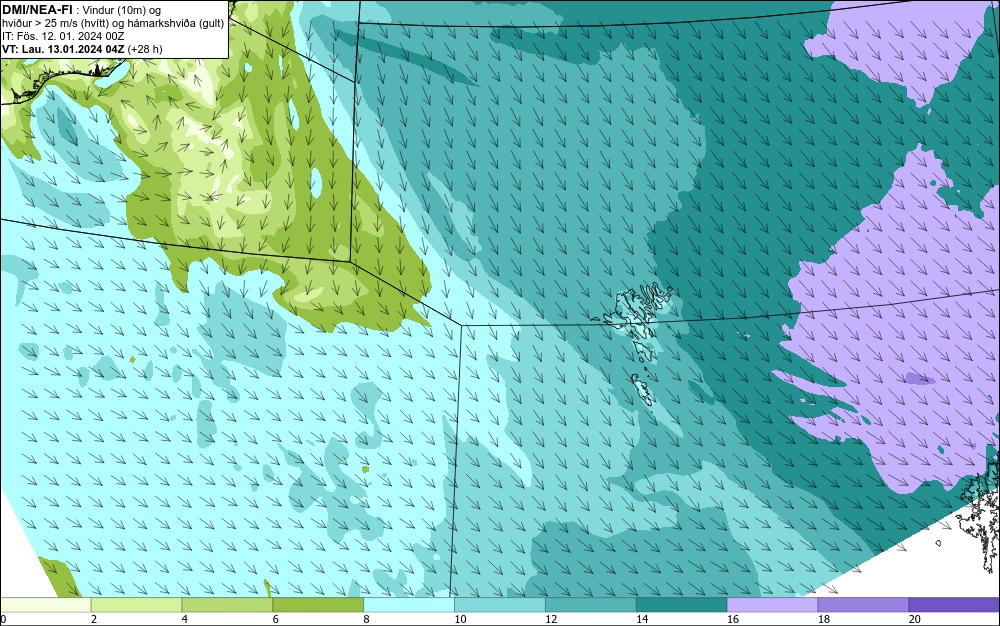This screenshot has height=626, width=1000.
Task: Click the "IT: Fös. 12. 01. 2024 00Z" line
Action: coord(62,36)
